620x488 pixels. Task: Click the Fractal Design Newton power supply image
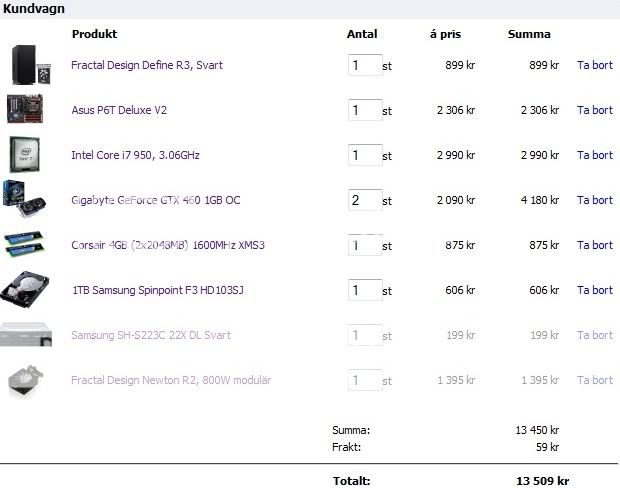click(x=24, y=379)
